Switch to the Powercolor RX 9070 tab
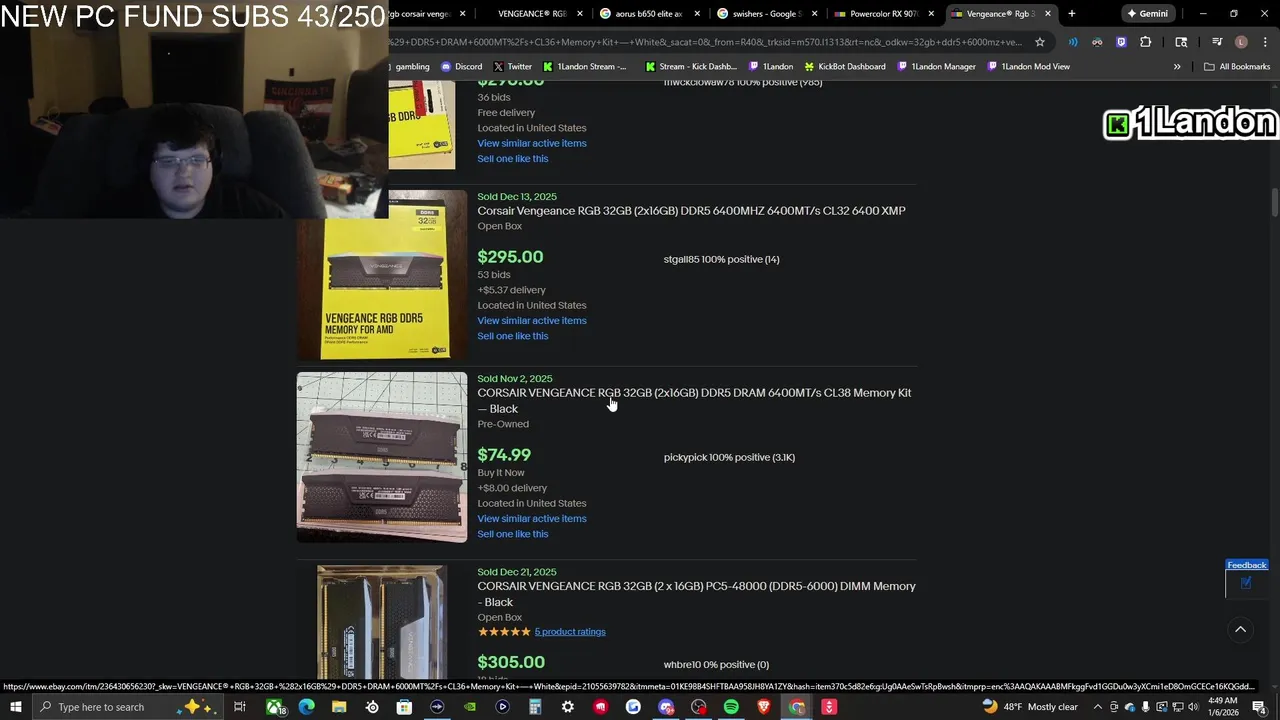This screenshot has width=1280, height=720. 883,14
